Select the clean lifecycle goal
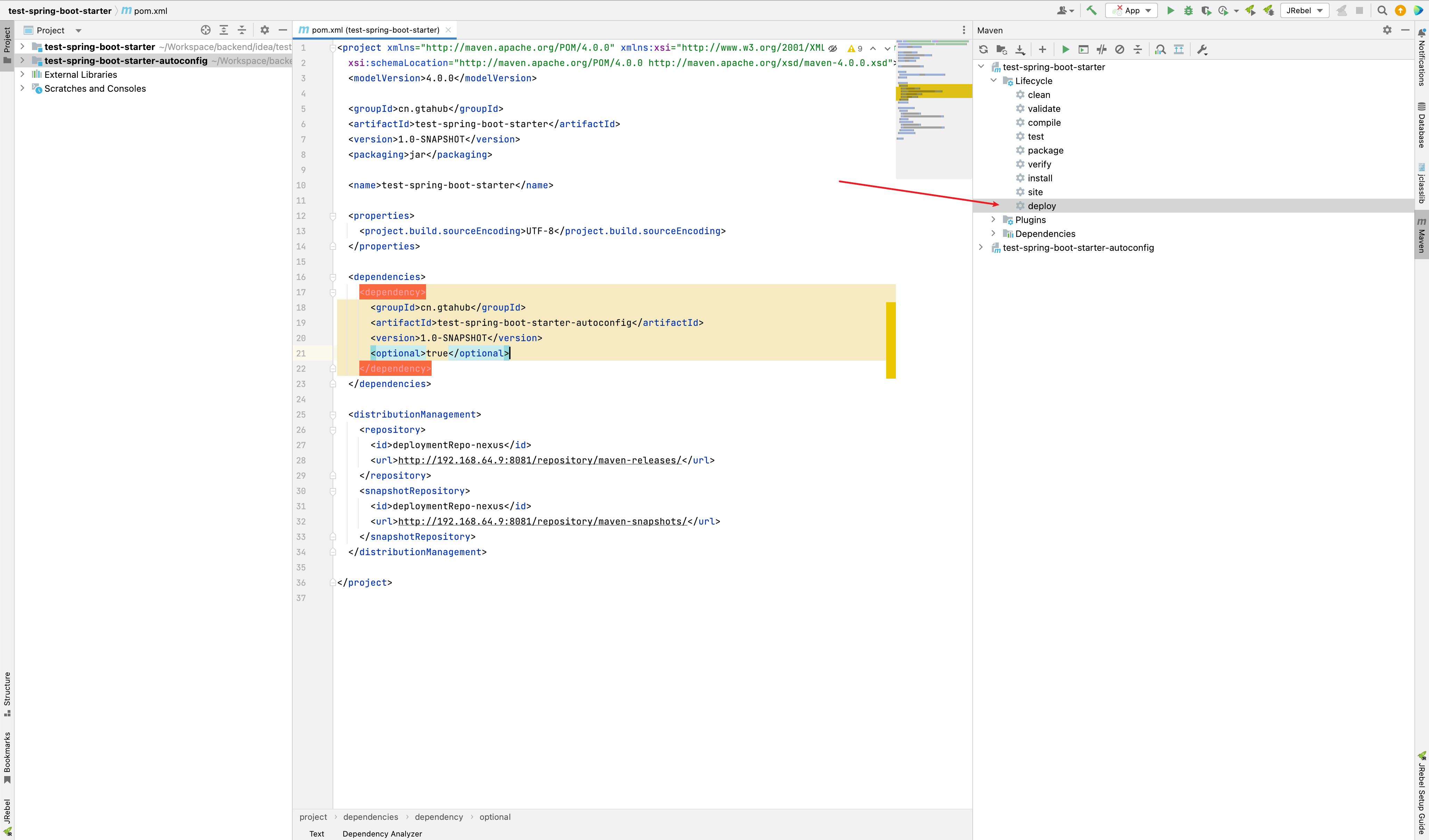Screen dimensions: 1429x840 [x=1039, y=94]
